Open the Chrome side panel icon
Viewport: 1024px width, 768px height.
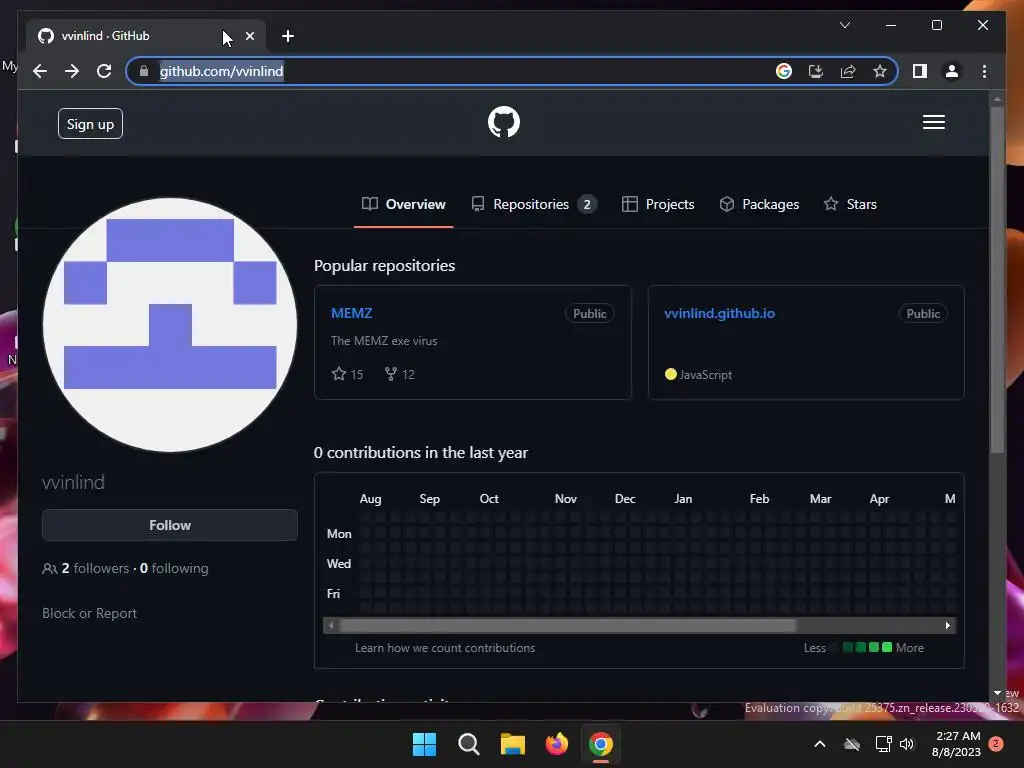(920, 71)
